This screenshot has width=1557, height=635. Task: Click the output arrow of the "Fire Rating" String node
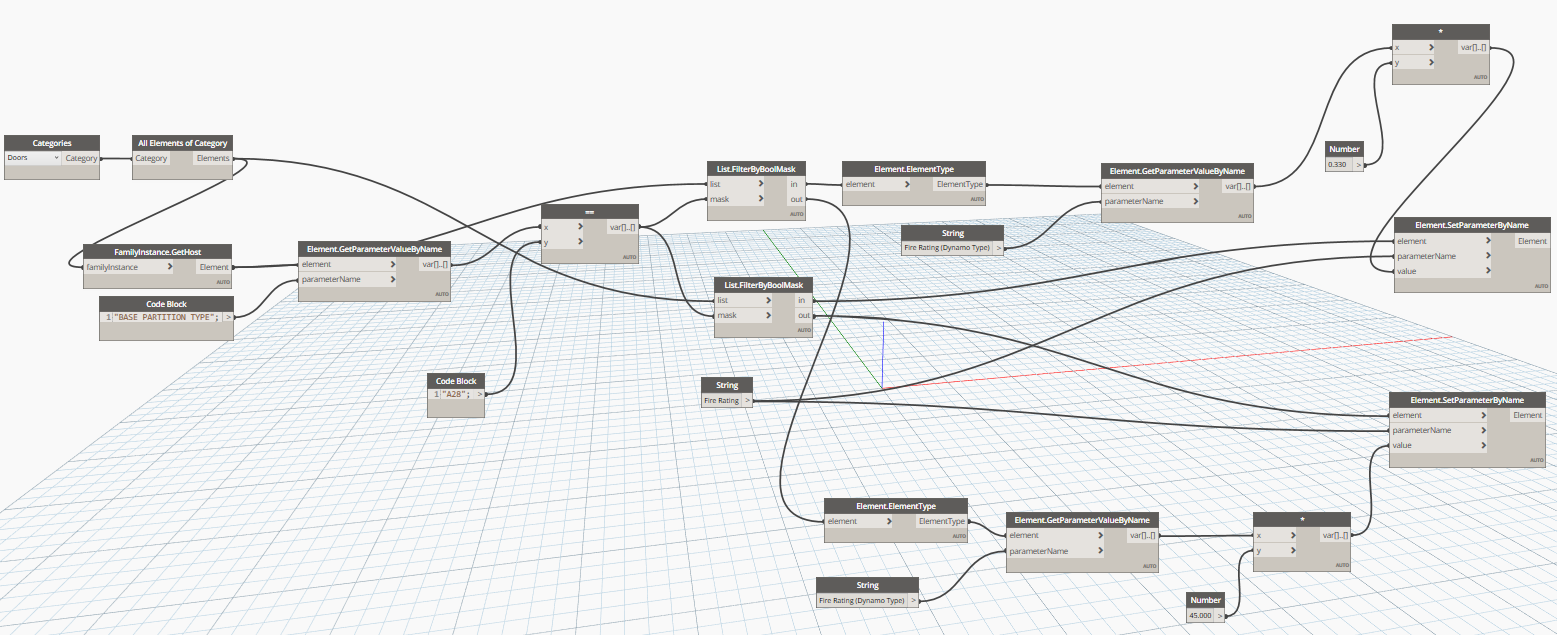746,400
